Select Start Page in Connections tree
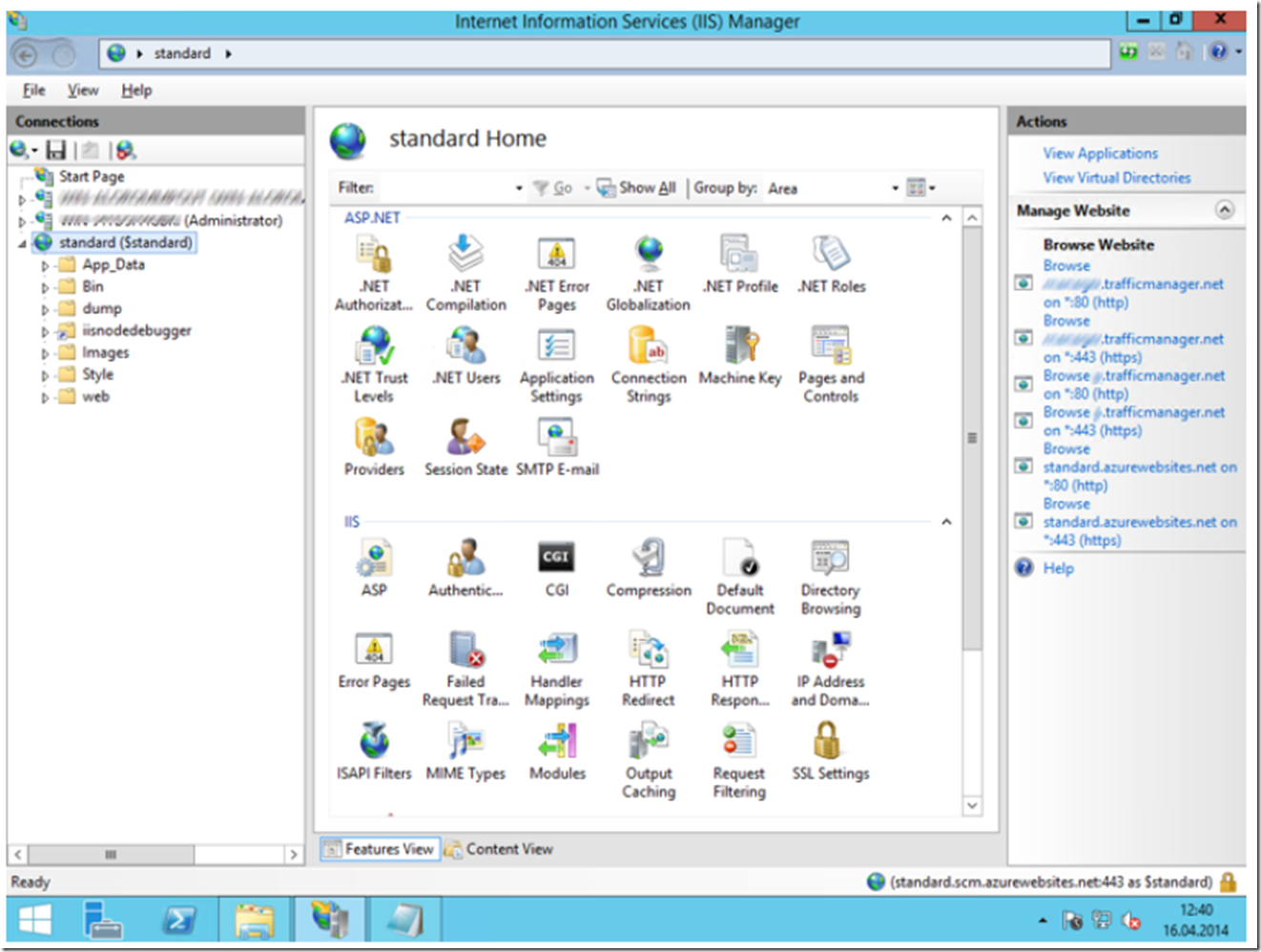 [91, 176]
